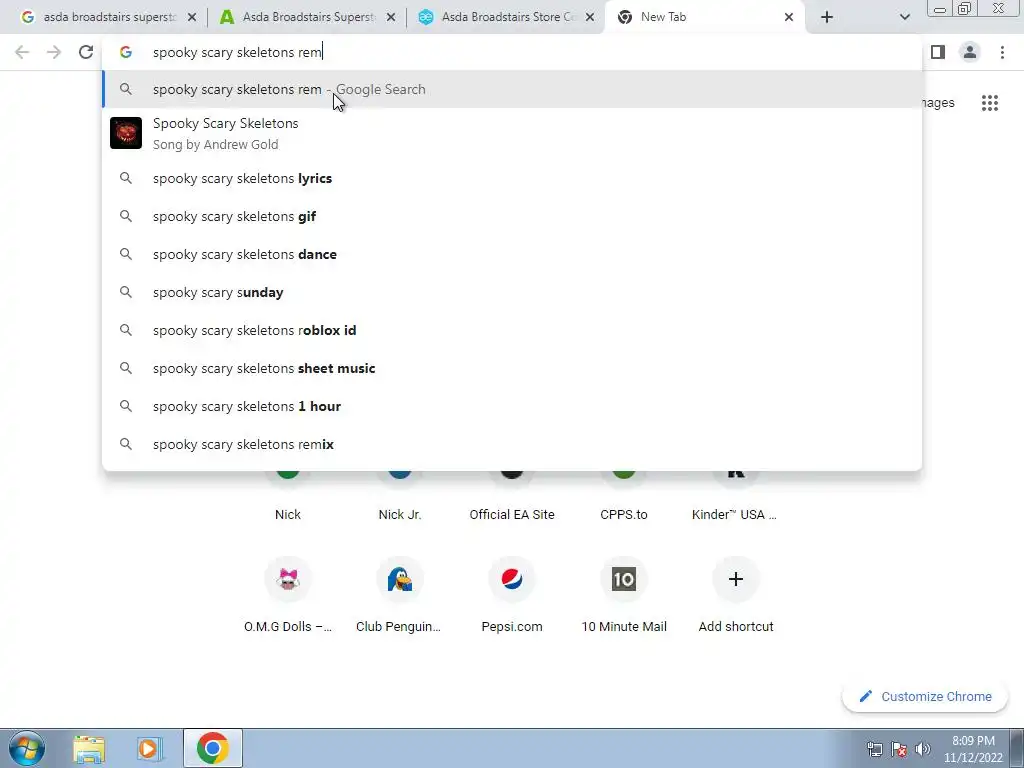Screen dimensions: 1024x768
Task: Select 'spooky scary skeletons lyrics' suggestion
Action: (x=512, y=178)
